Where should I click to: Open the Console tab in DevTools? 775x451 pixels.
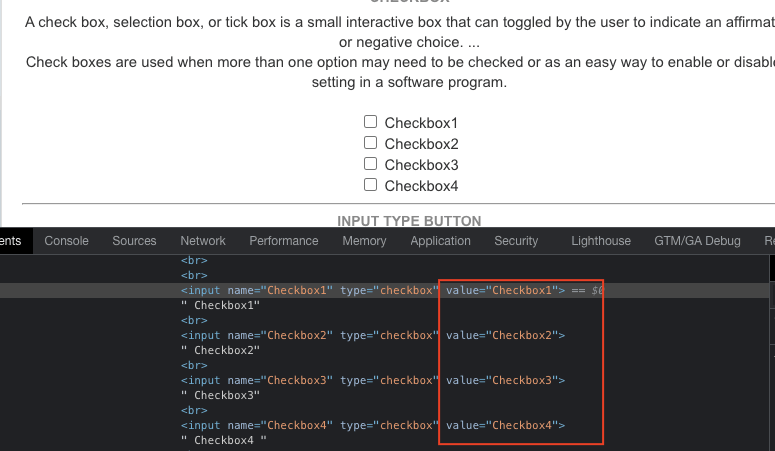(x=66, y=241)
